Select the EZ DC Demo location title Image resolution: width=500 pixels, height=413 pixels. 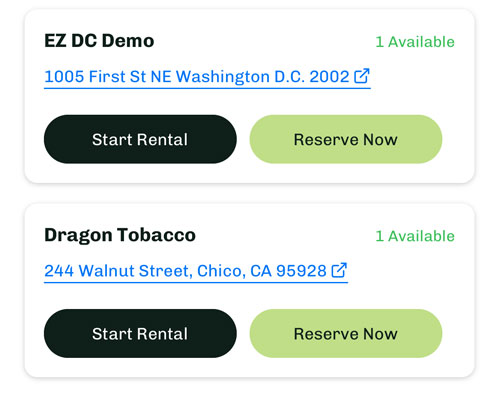pos(99,41)
